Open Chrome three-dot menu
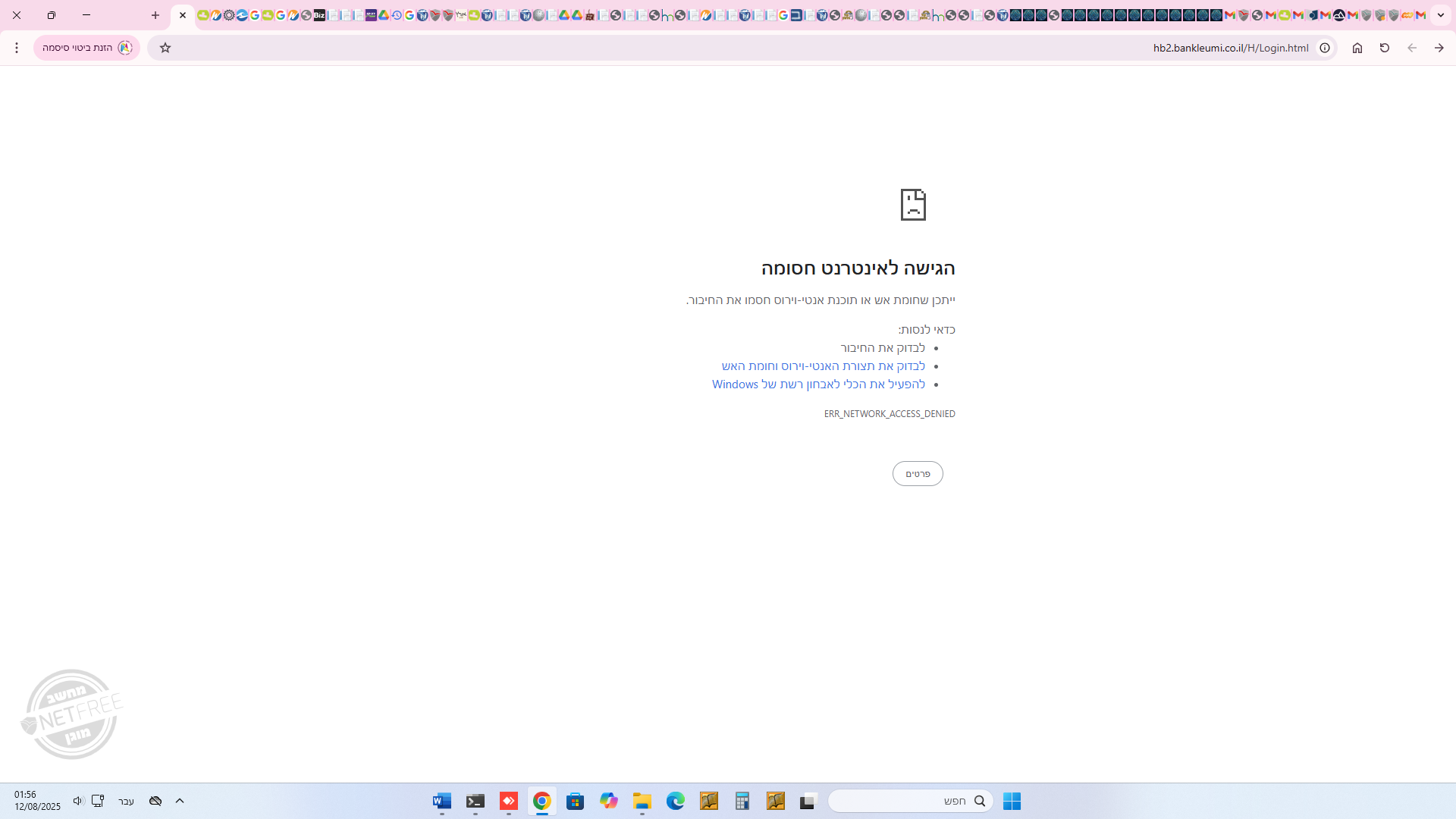The height and width of the screenshot is (819, 1456). click(x=17, y=48)
